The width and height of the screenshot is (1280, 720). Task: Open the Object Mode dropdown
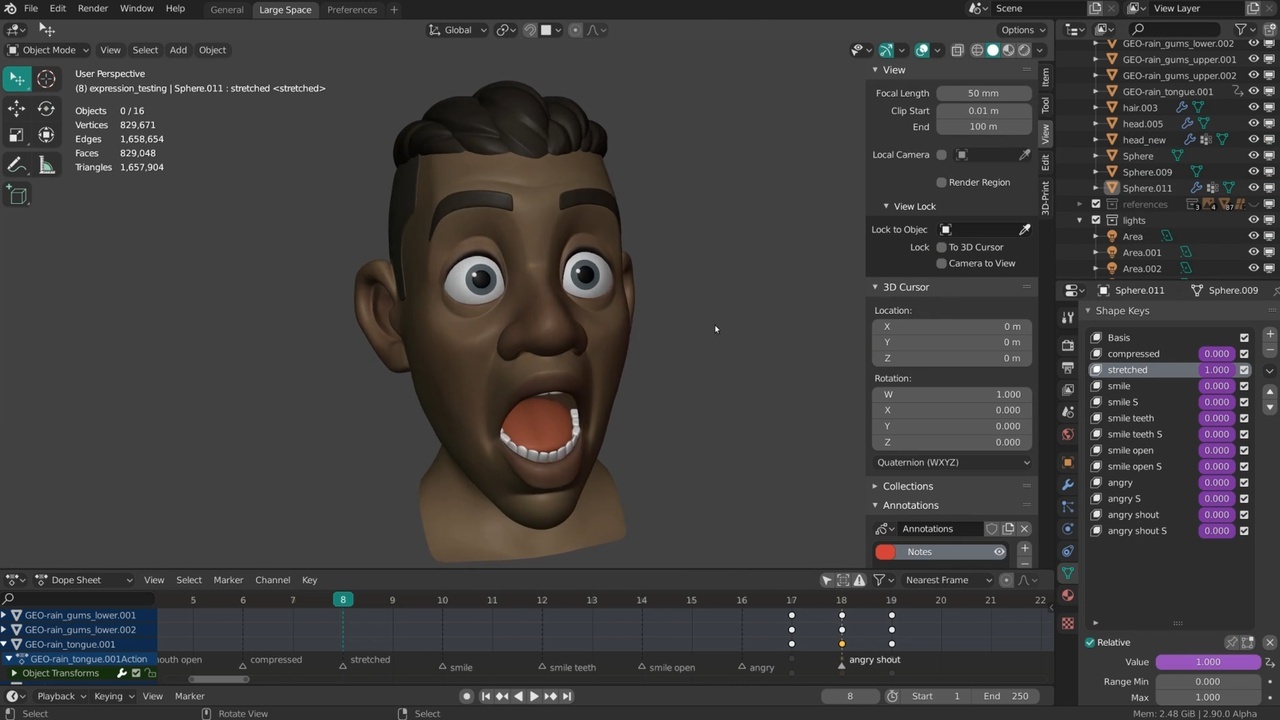click(48, 50)
